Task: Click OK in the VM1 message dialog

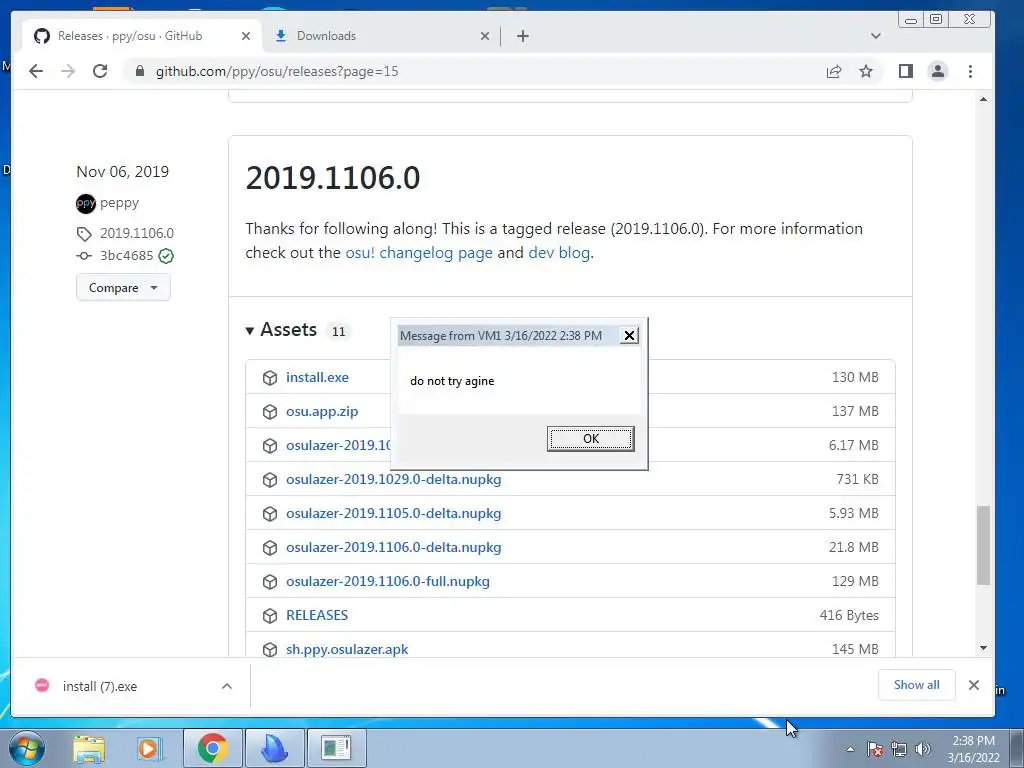Action: tap(590, 439)
